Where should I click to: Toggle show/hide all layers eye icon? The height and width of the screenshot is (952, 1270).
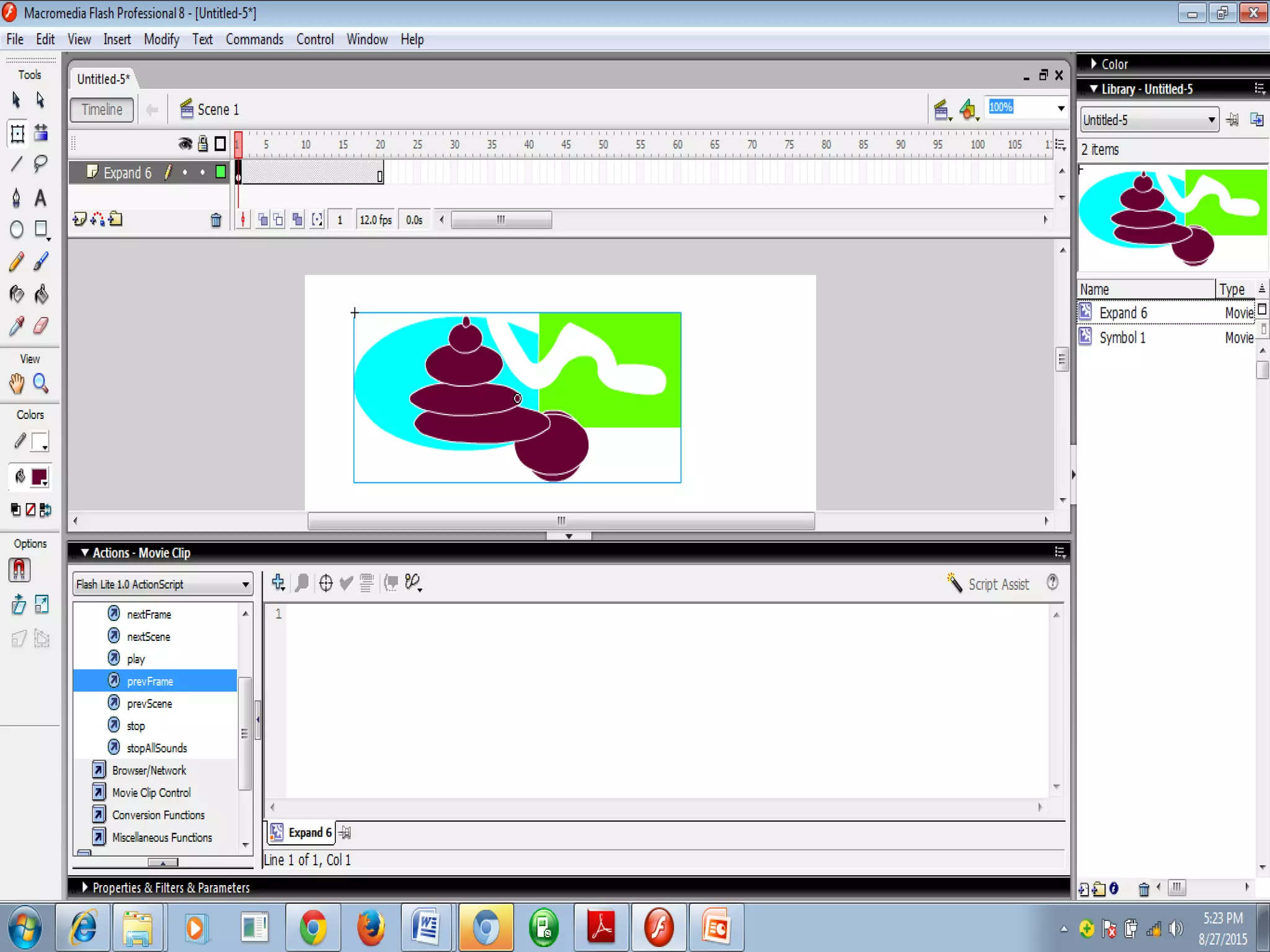pyautogui.click(x=185, y=144)
